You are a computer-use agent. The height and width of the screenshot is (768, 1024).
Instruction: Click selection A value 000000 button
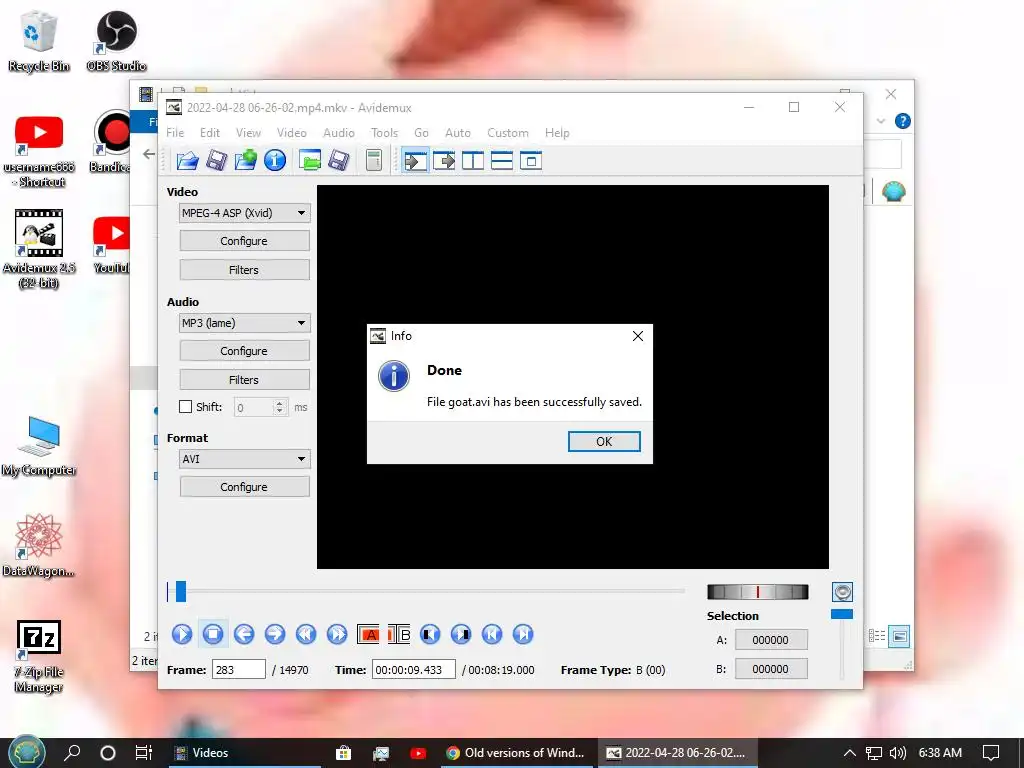pyautogui.click(x=771, y=640)
